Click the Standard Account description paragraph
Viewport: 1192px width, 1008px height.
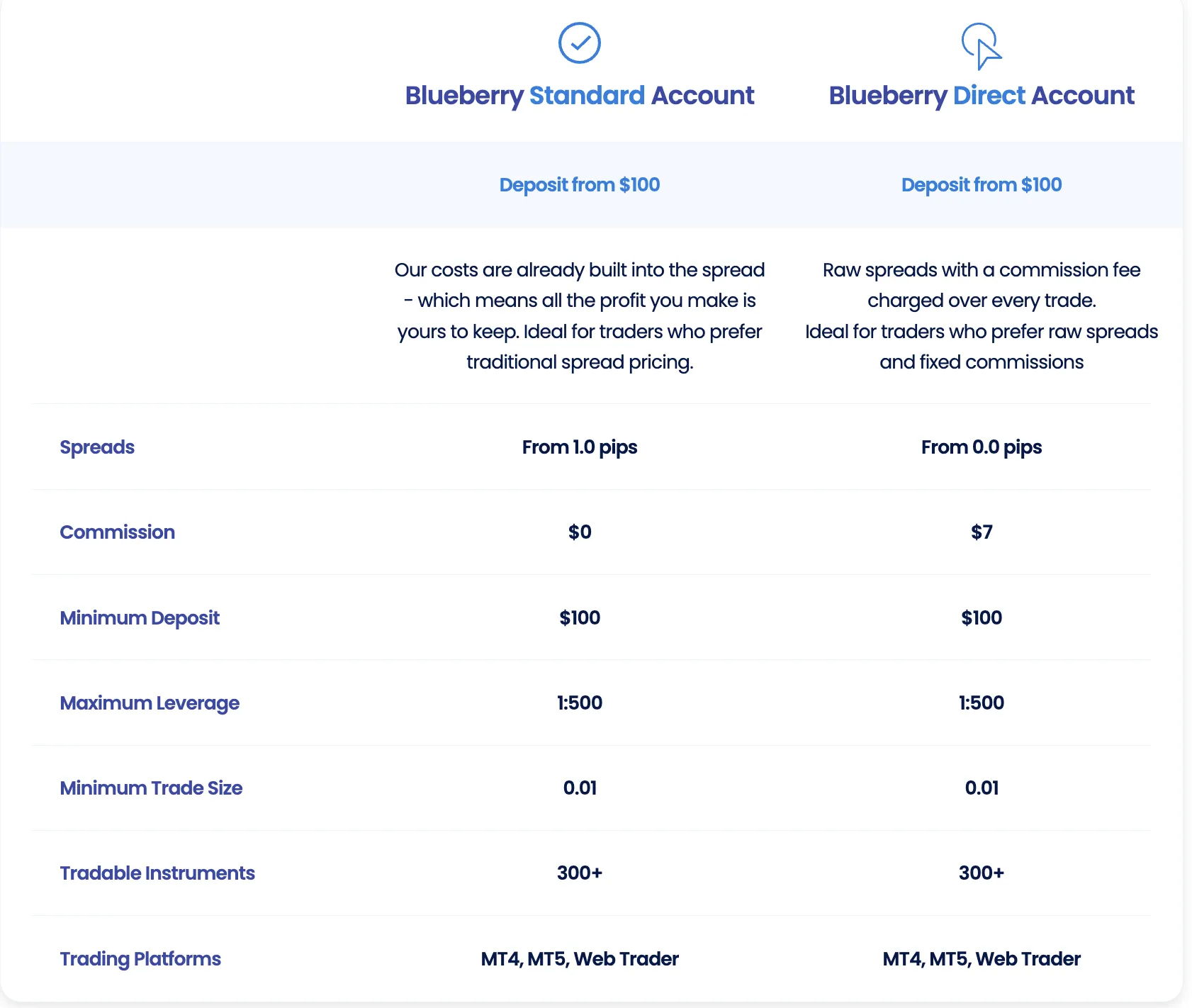point(580,316)
